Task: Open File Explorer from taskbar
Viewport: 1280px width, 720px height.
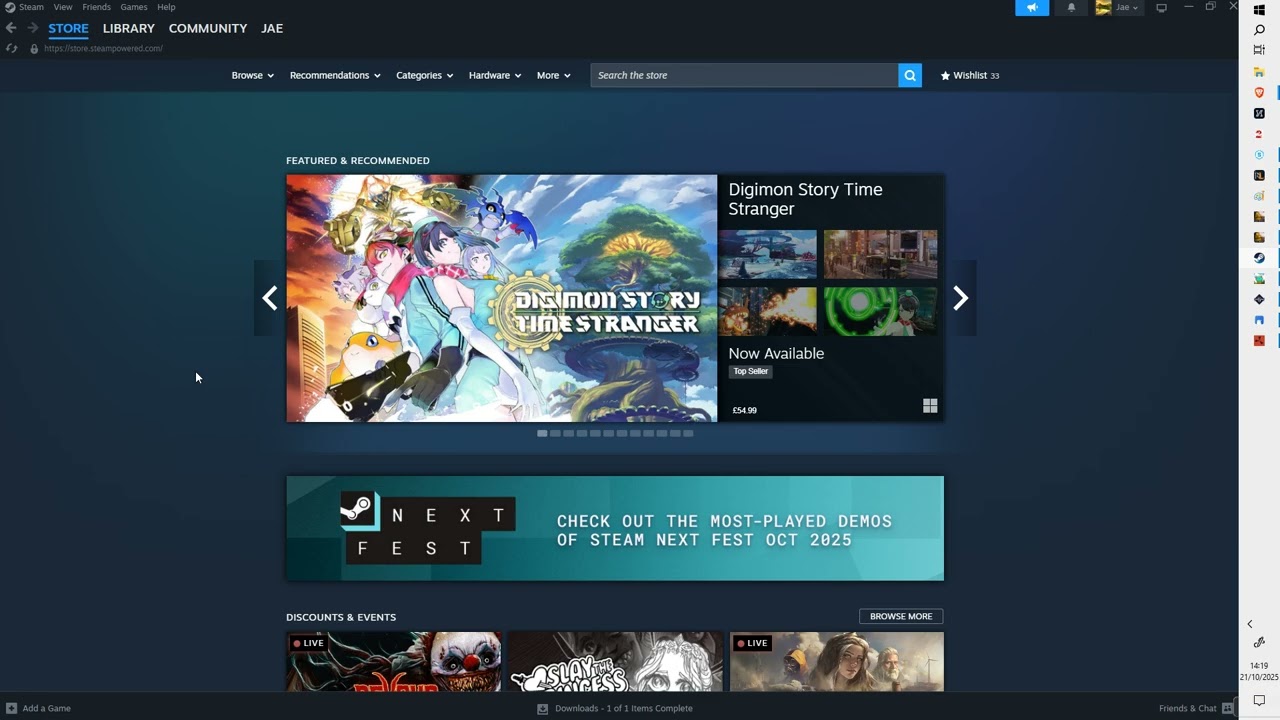Action: (1259, 72)
